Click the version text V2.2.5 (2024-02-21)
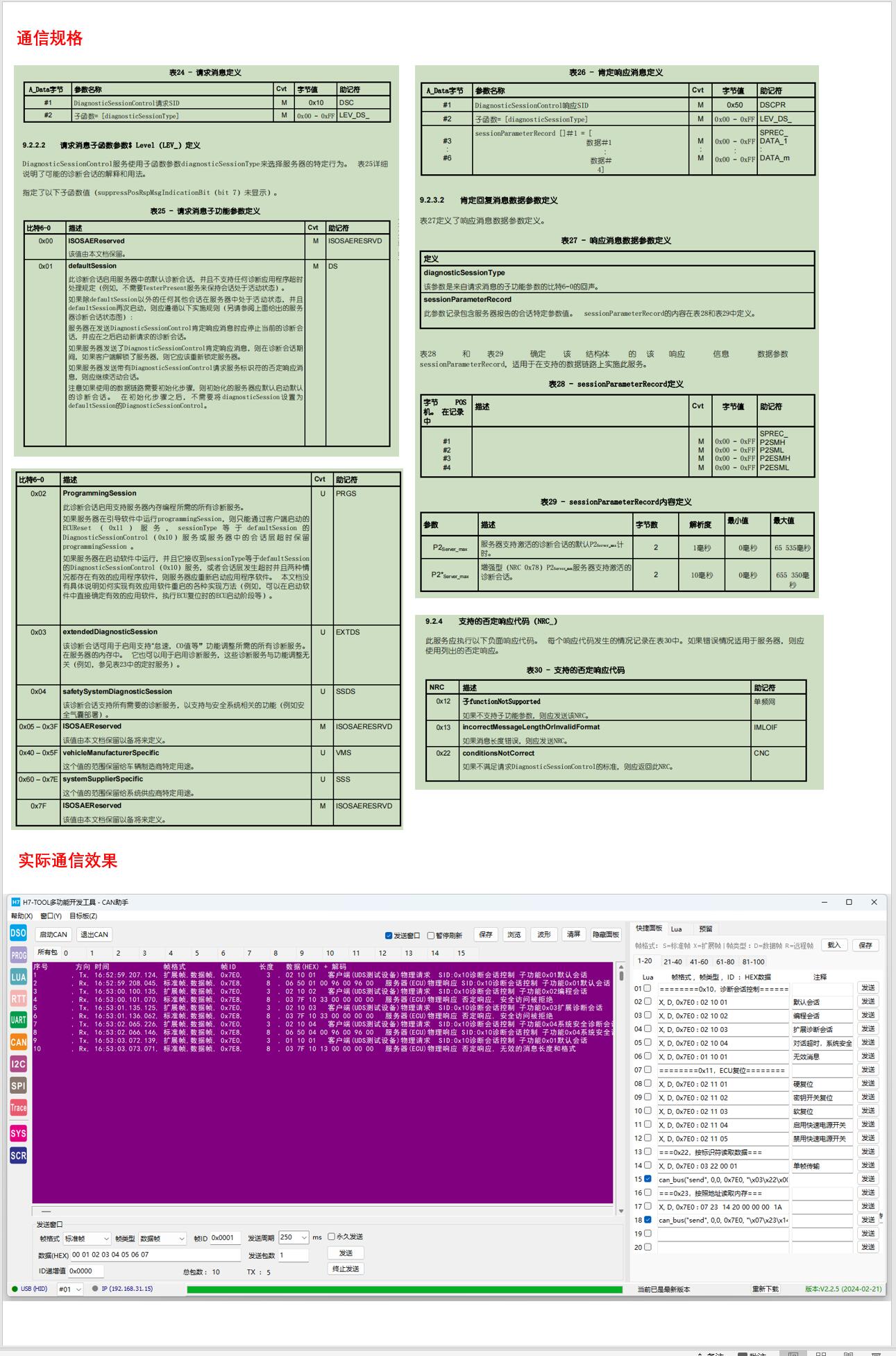 tap(843, 1289)
